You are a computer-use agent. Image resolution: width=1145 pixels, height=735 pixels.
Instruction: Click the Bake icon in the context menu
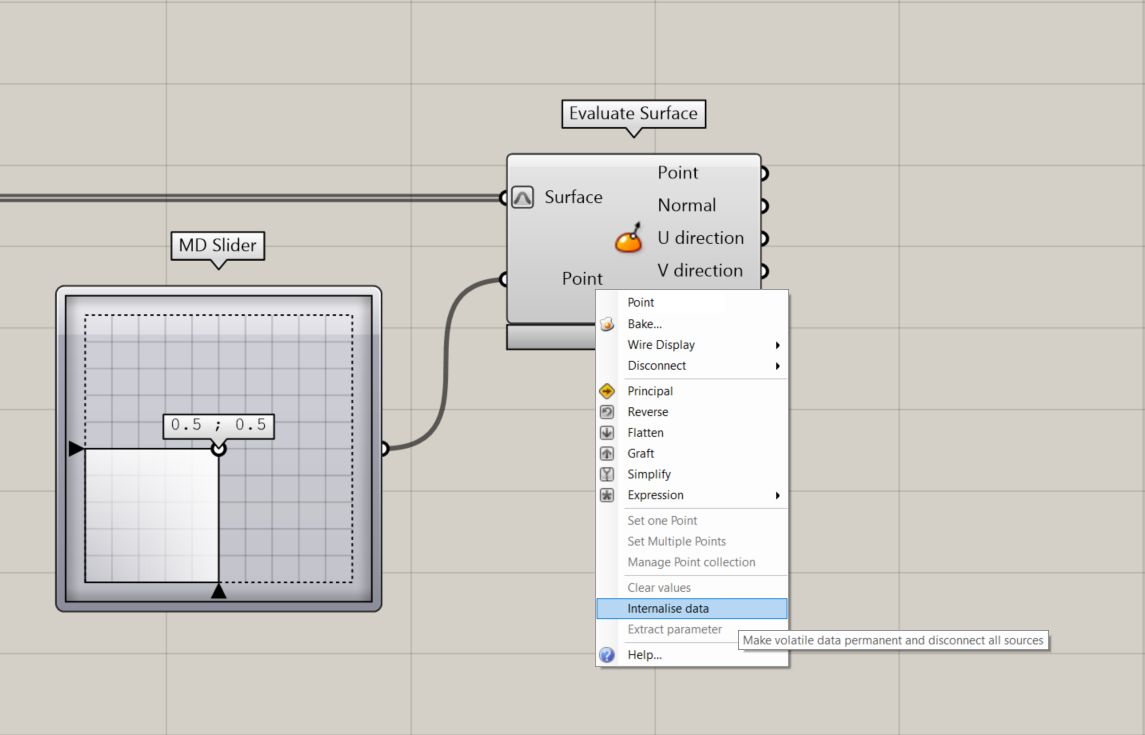607,323
